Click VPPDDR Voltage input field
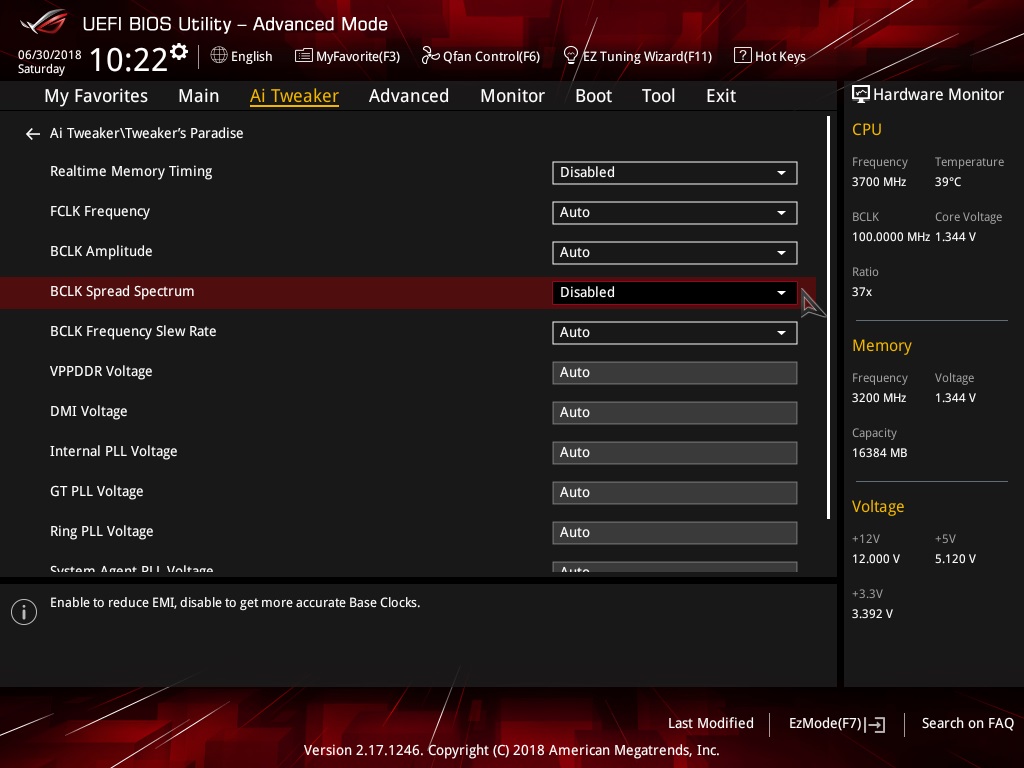This screenshot has width=1024, height=768. [x=675, y=372]
